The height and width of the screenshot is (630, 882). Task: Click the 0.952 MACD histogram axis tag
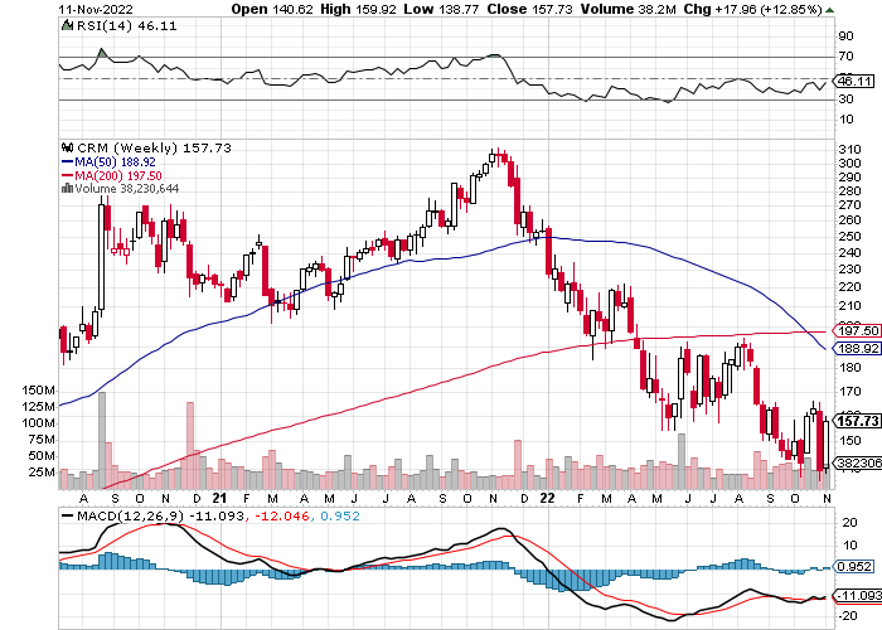pyautogui.click(x=853, y=567)
